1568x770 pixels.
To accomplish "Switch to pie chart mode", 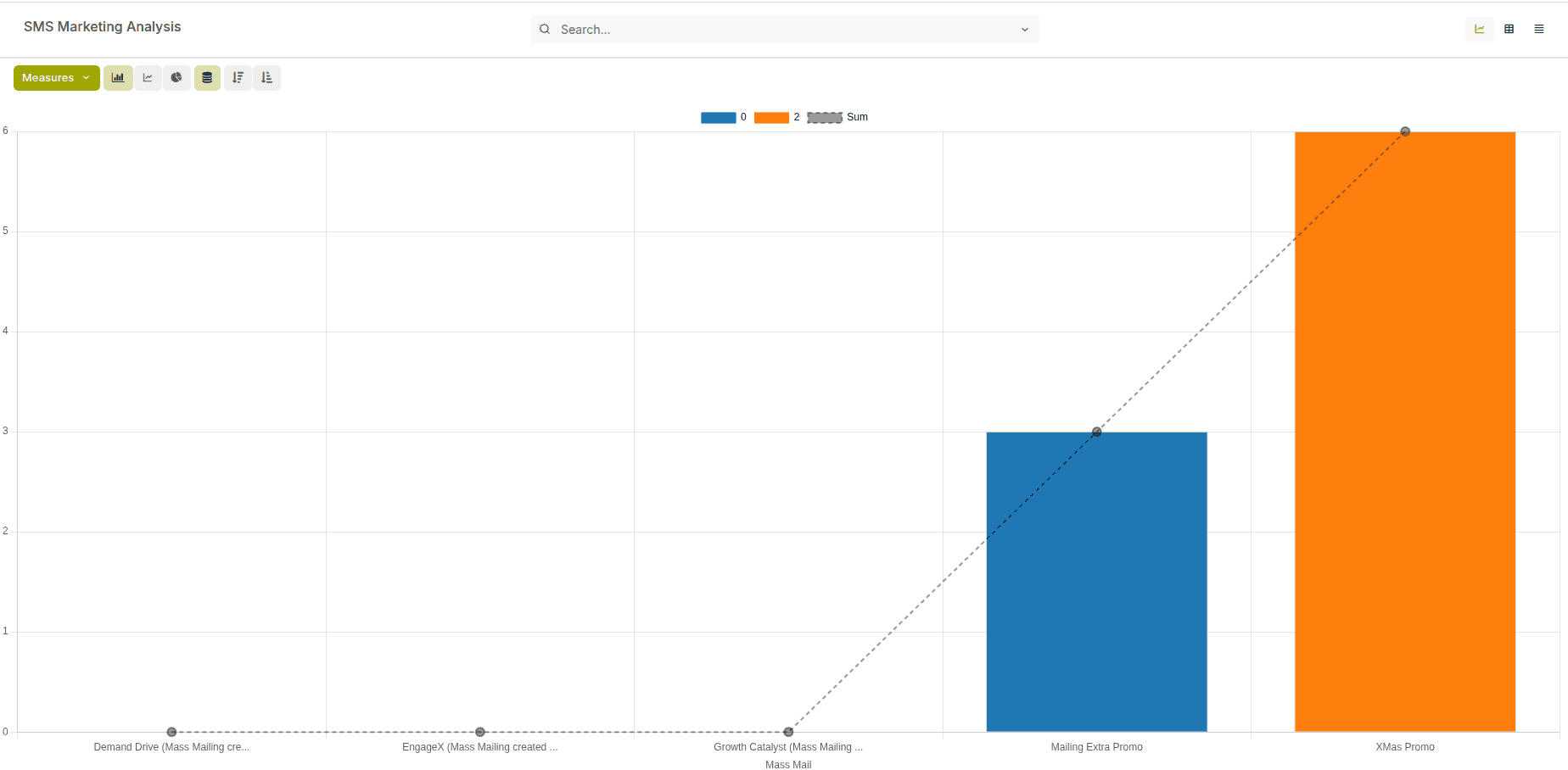I will point(176,78).
